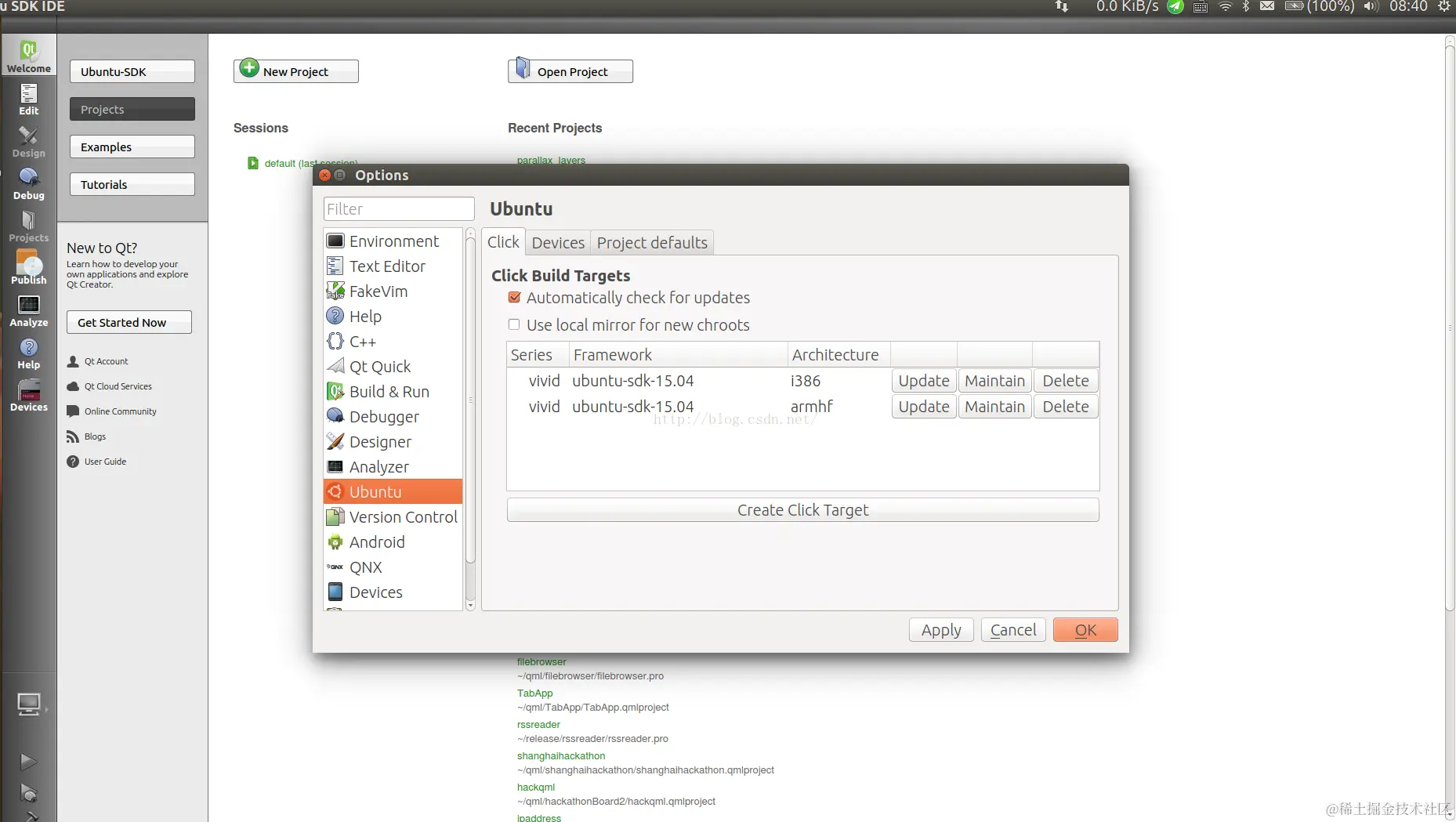This screenshot has width=1456, height=822.
Task: Click the Welcome page vertical scrollbar
Action: tap(1450, 329)
